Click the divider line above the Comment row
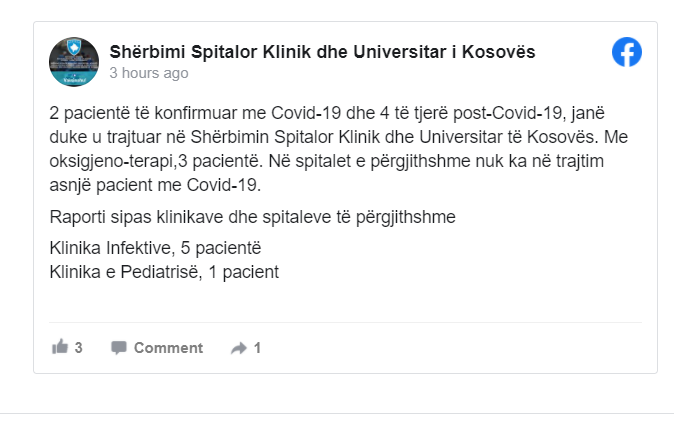This screenshot has height=433, width=674. [345, 322]
